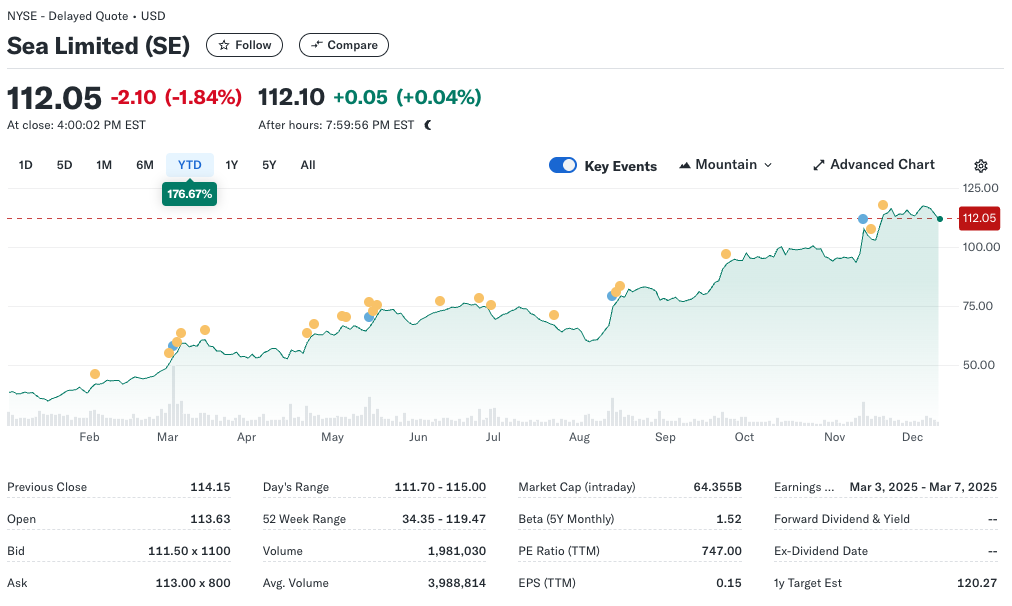Screen dimensions: 1012x606
Task: Click the Volume value 1,981,030
Action: point(457,551)
